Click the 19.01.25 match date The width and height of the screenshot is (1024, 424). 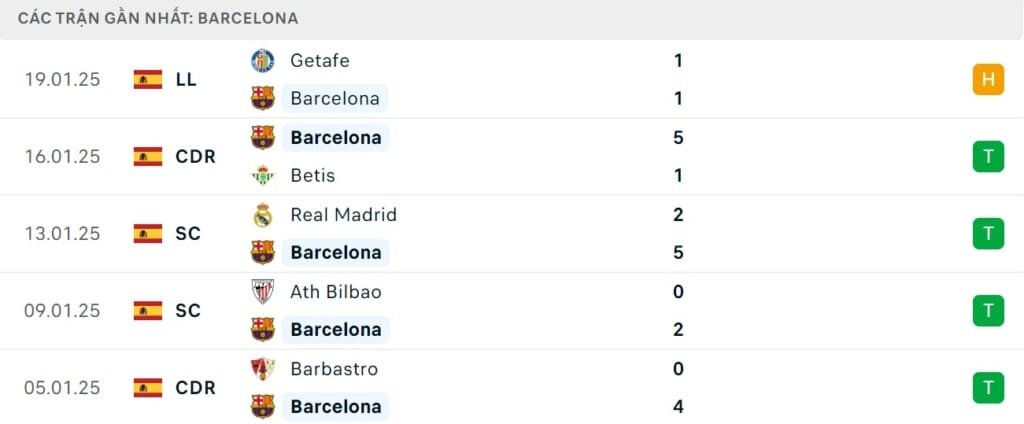point(62,79)
